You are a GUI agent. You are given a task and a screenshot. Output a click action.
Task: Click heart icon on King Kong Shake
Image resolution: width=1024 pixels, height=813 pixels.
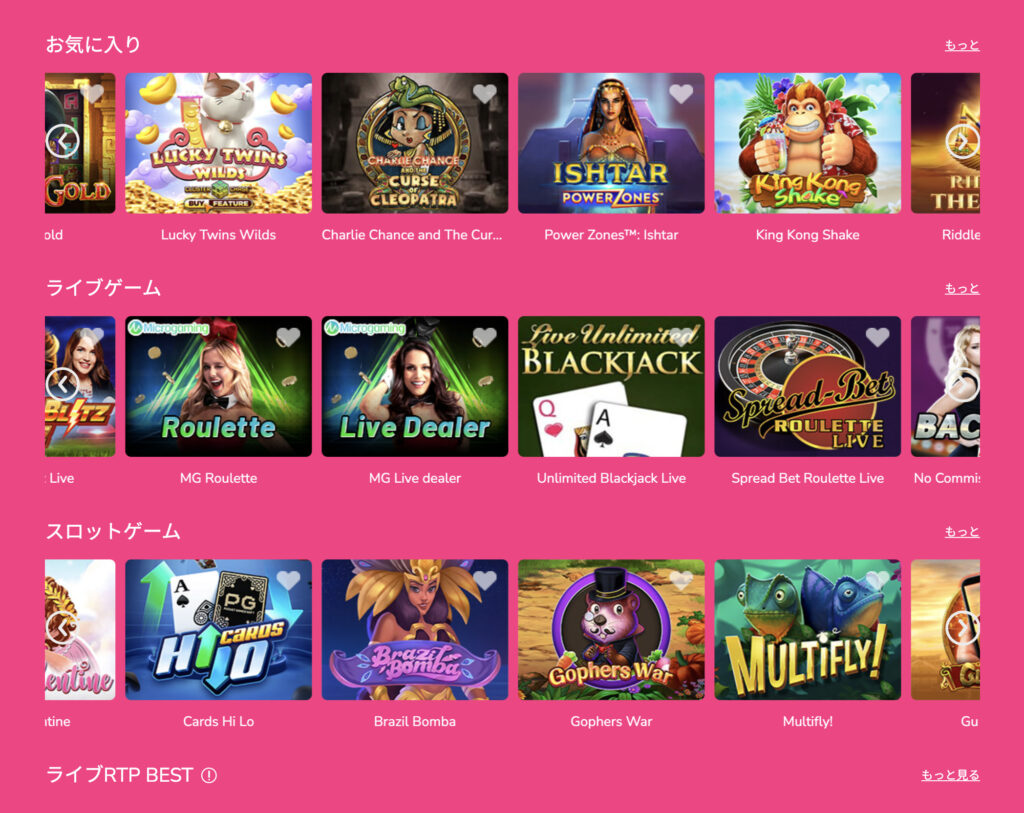pyautogui.click(x=877, y=94)
